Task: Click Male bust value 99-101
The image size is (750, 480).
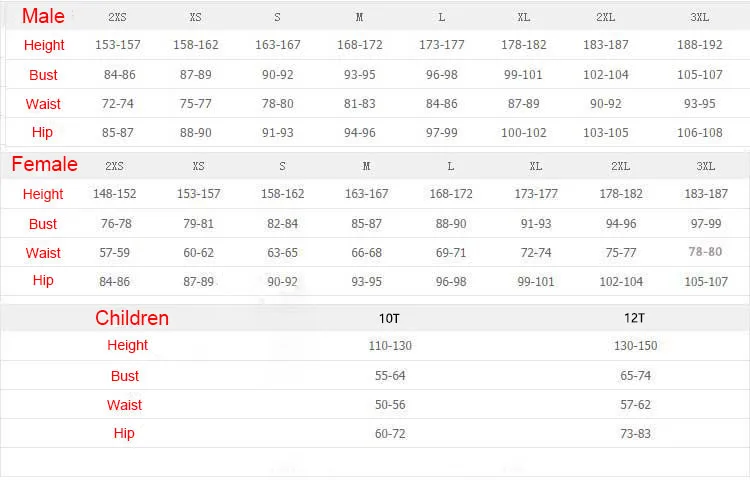Action: pos(523,75)
